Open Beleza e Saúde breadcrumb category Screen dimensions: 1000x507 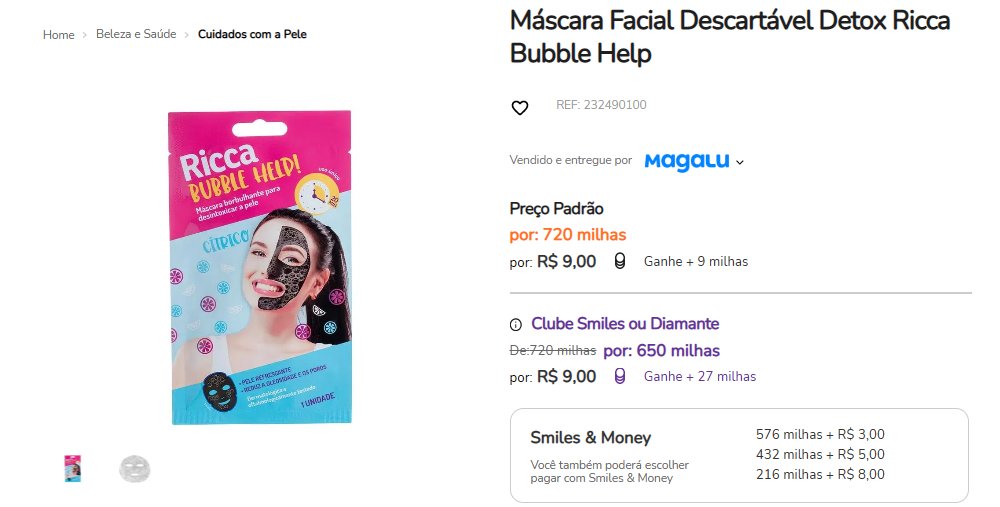point(136,34)
